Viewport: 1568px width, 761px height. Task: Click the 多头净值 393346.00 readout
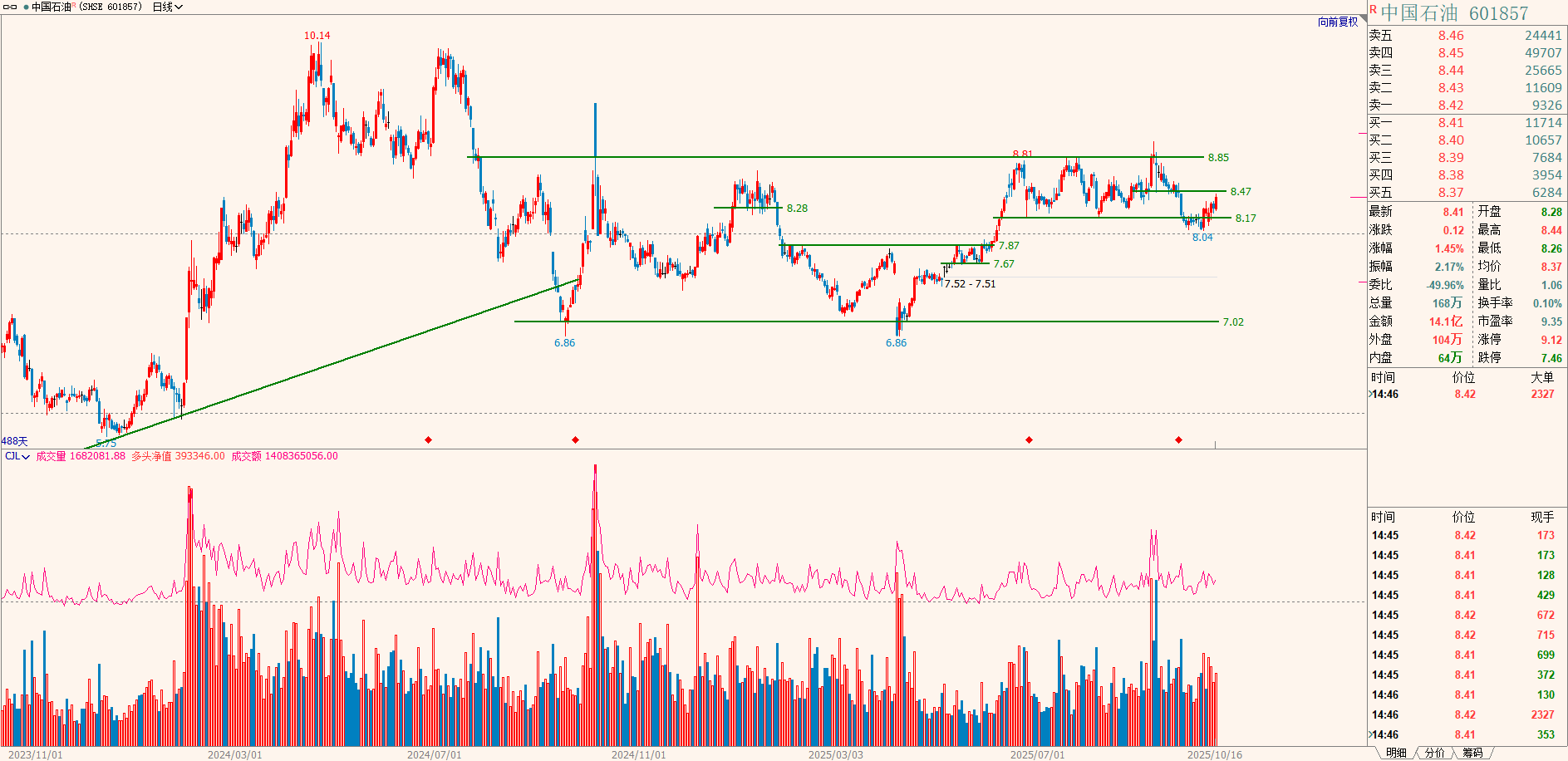tap(178, 456)
